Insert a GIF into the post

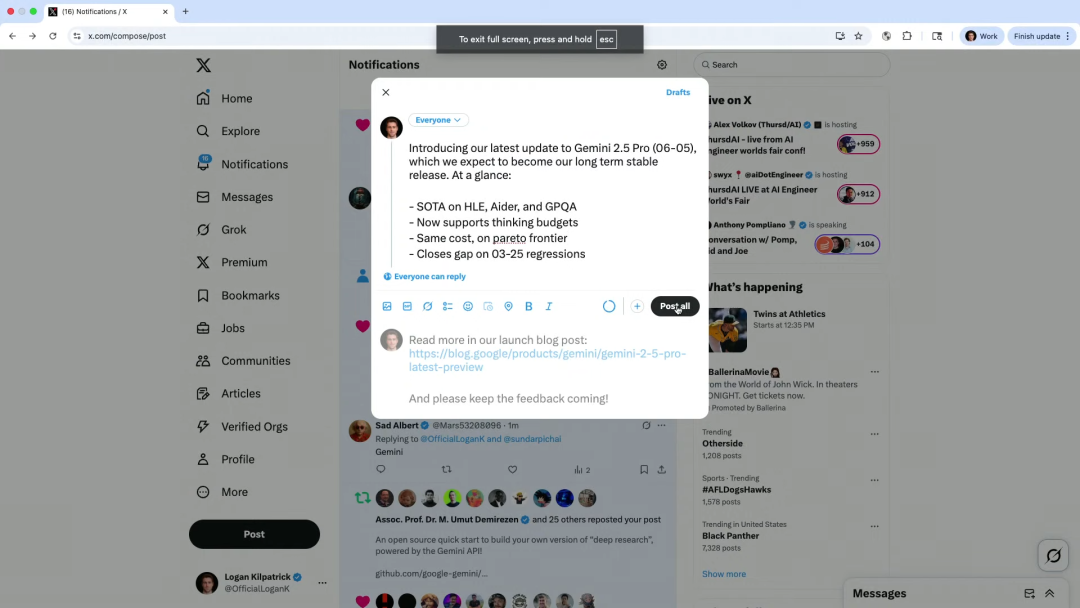(407, 306)
